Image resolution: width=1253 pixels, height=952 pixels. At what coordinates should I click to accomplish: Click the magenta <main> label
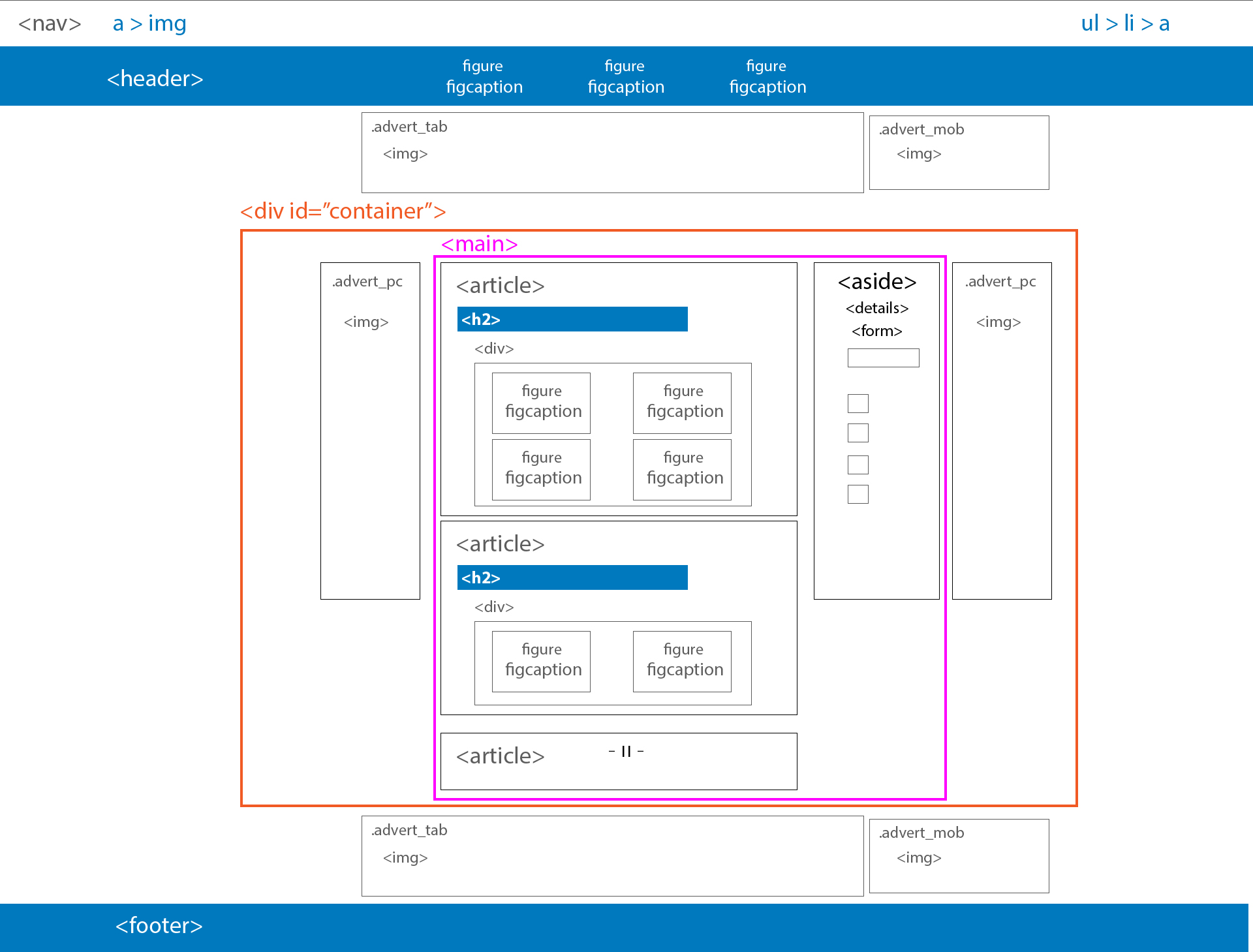(x=479, y=244)
